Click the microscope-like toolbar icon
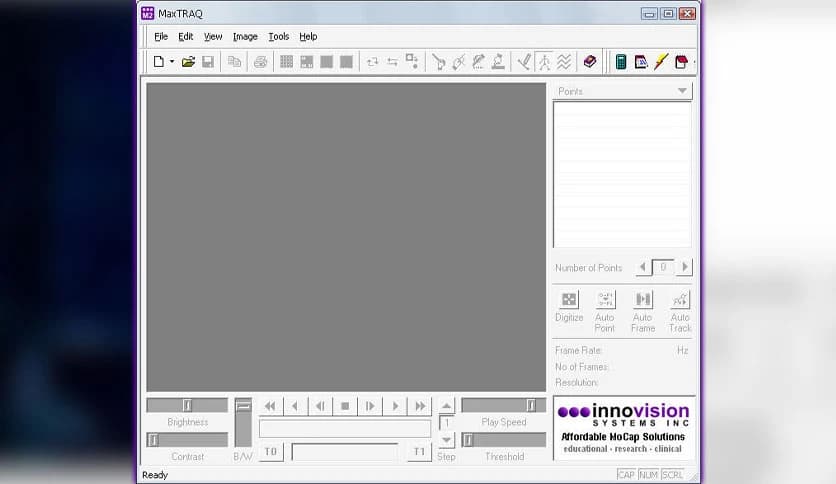 coord(498,62)
